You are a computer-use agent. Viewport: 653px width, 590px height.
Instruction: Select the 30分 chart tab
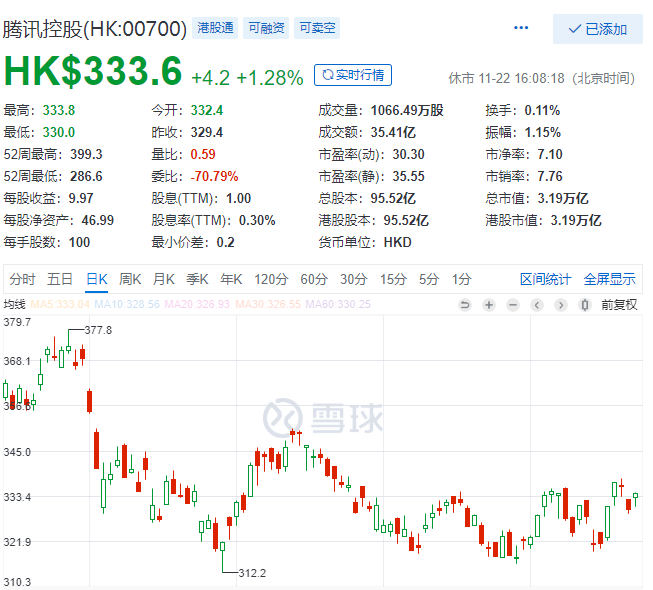(x=354, y=279)
